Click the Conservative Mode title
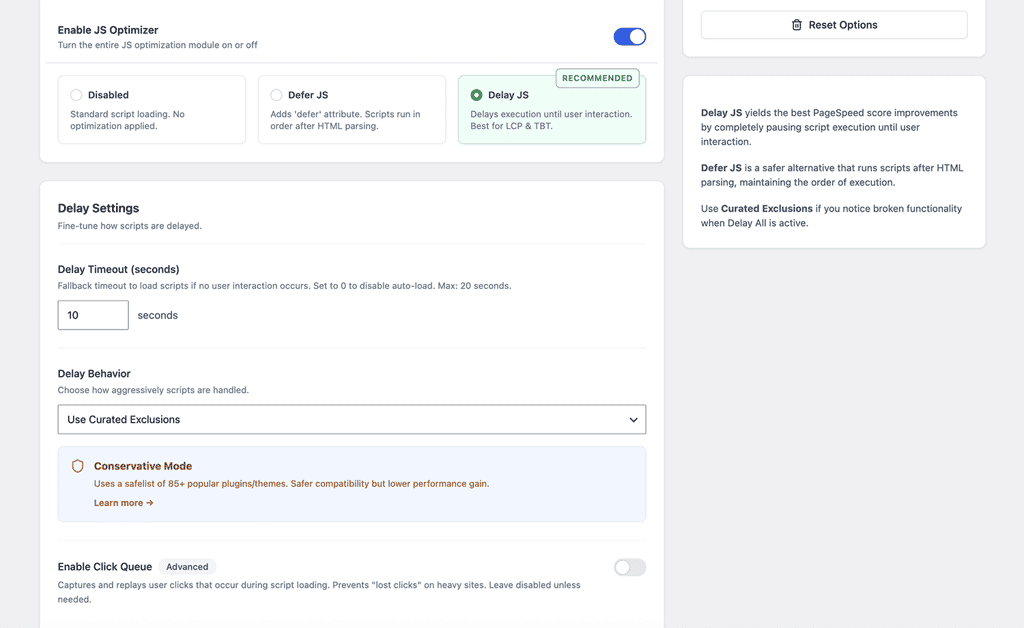 coord(143,466)
